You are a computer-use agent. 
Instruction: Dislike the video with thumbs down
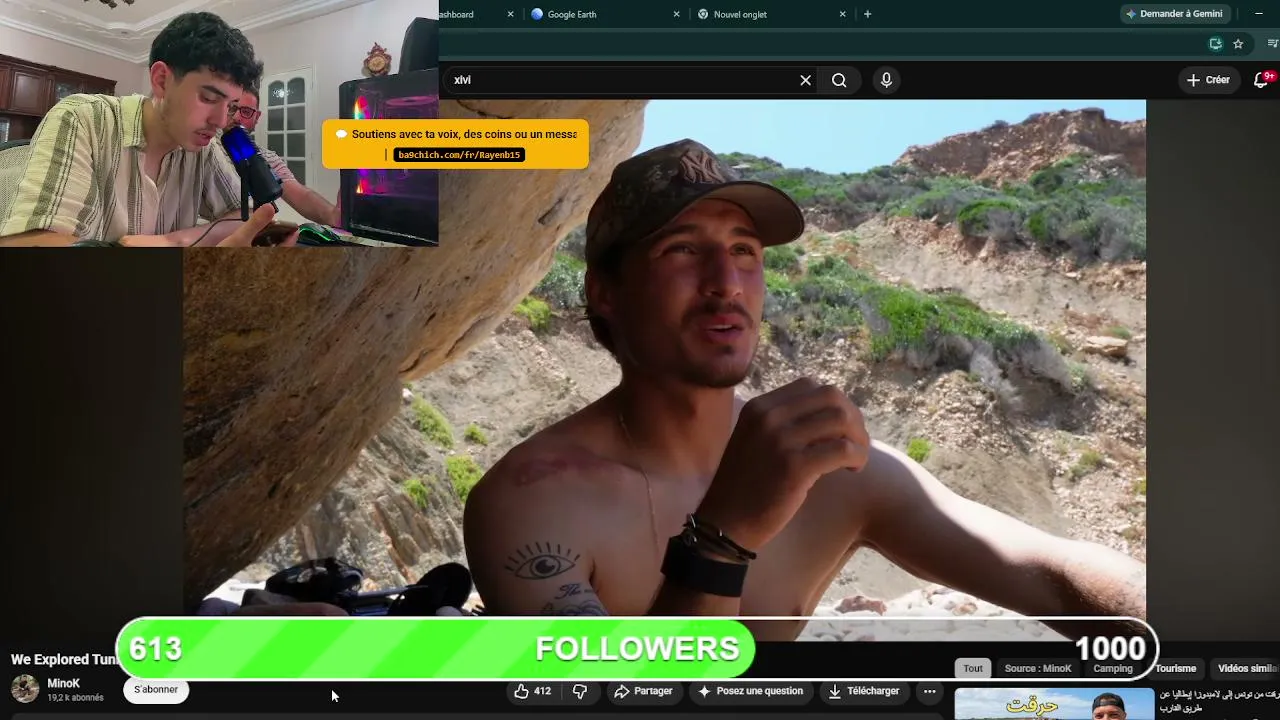pyautogui.click(x=580, y=691)
